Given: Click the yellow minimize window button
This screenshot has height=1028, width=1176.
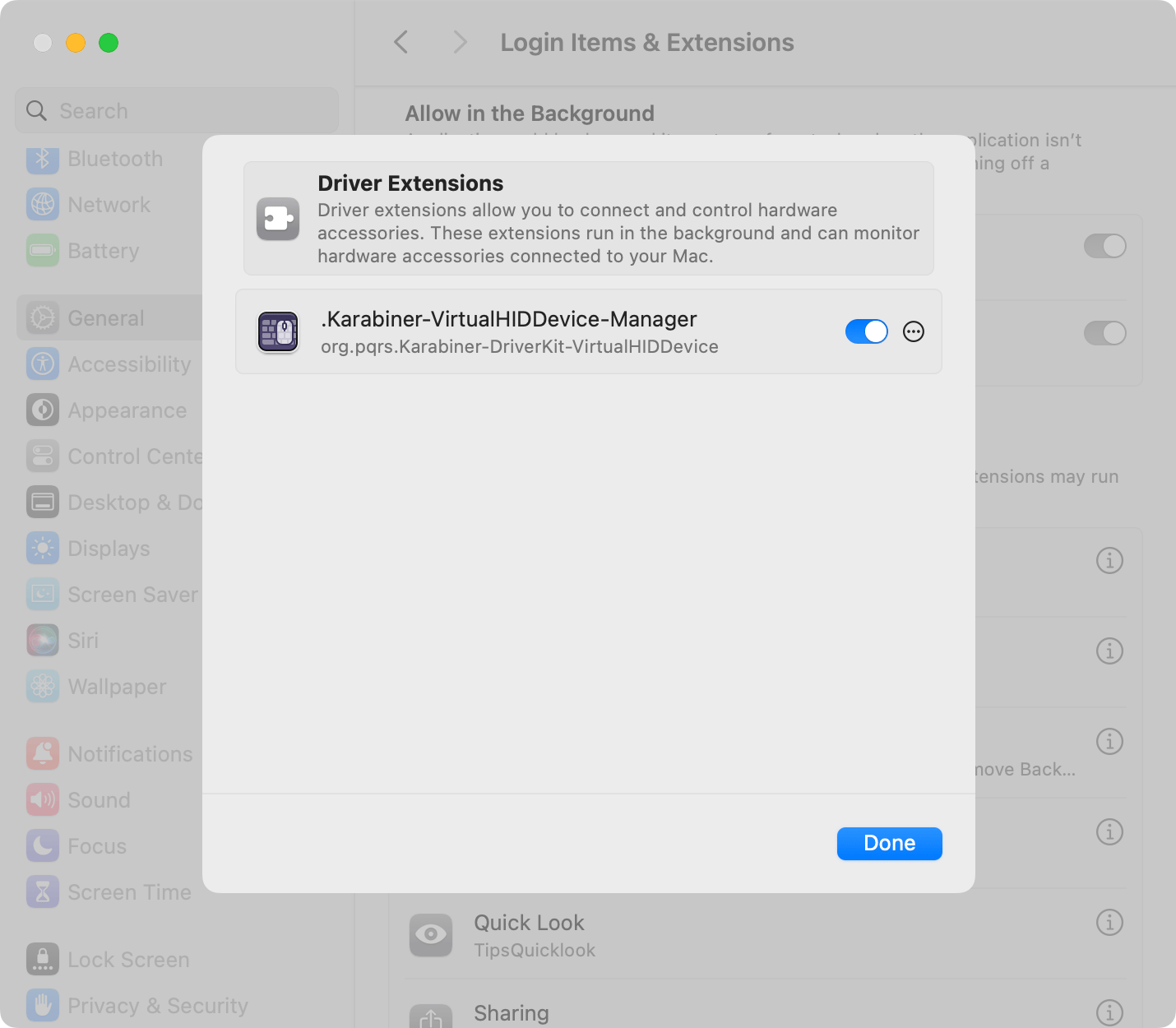Looking at the screenshot, I should point(76,43).
